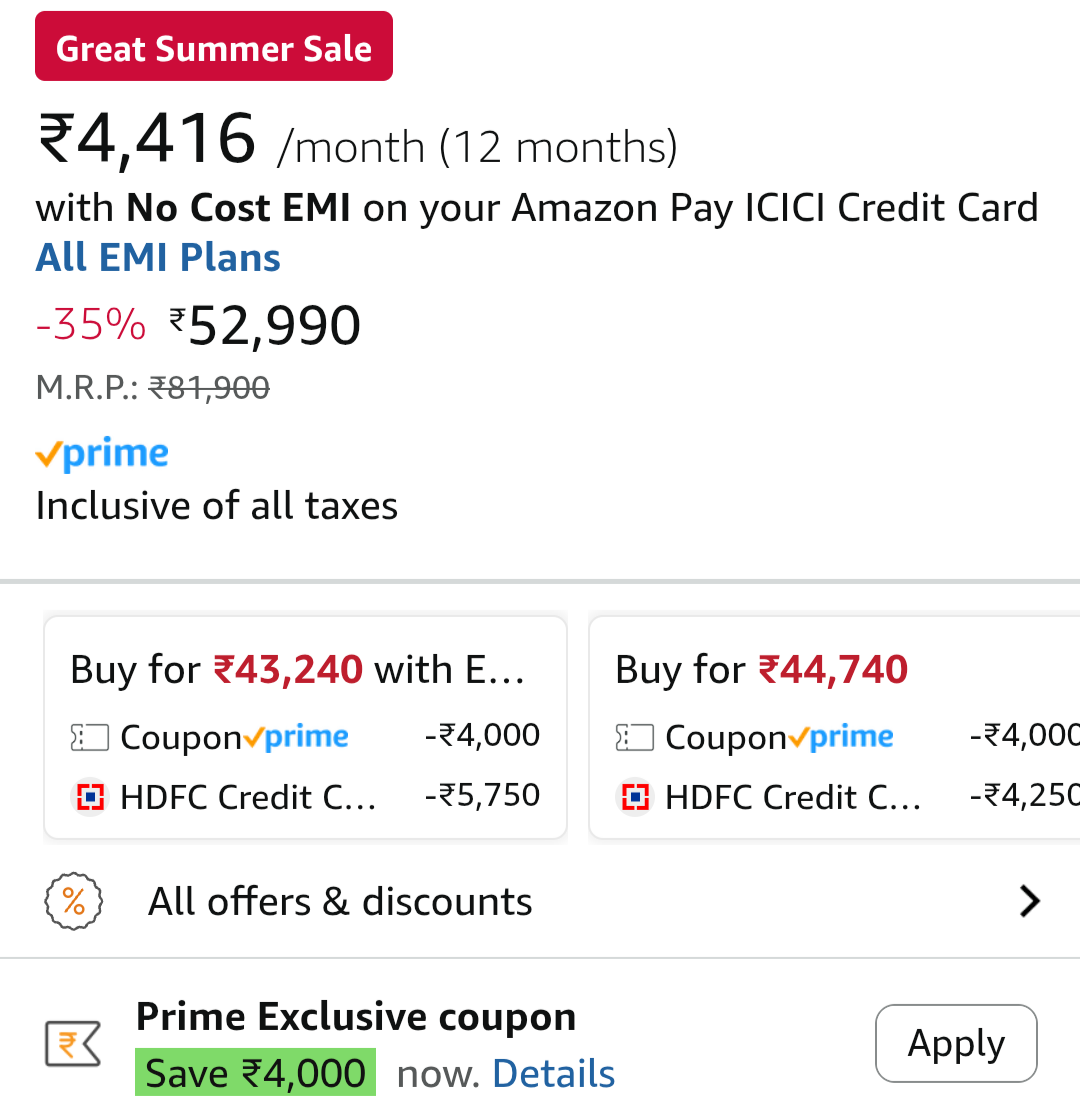
Task: Tap the Great Summer Sale badge
Action: point(214,47)
